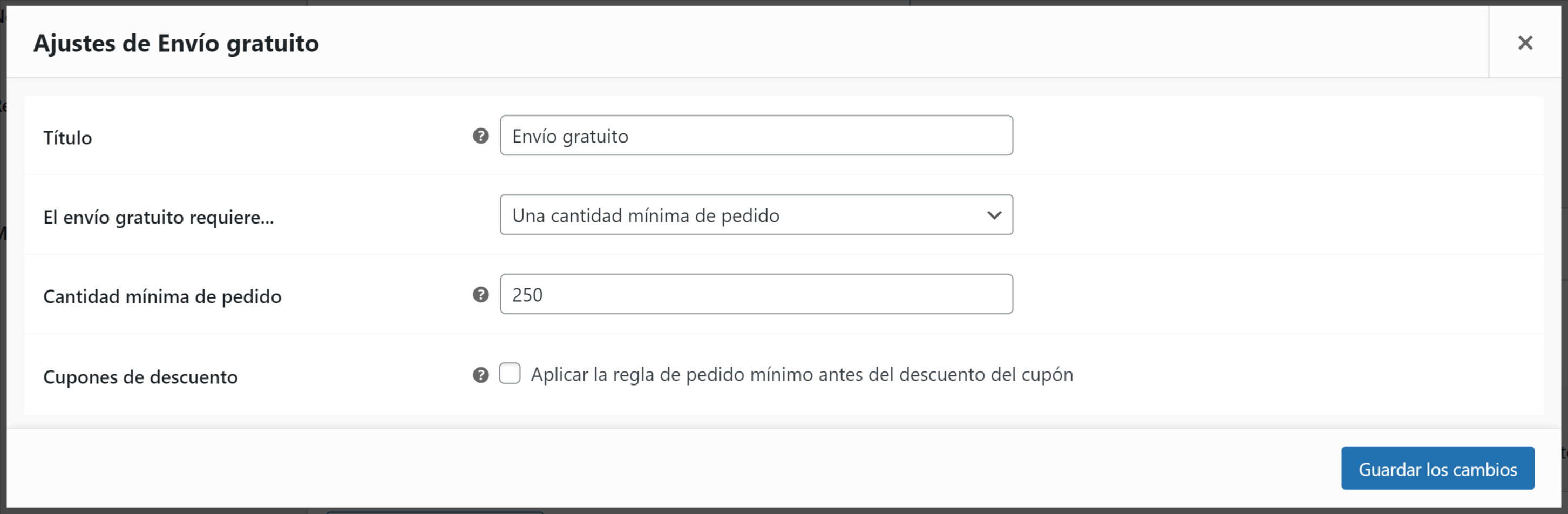Click the 'Cupones de descuento' label
The image size is (1568, 514).
[140, 377]
